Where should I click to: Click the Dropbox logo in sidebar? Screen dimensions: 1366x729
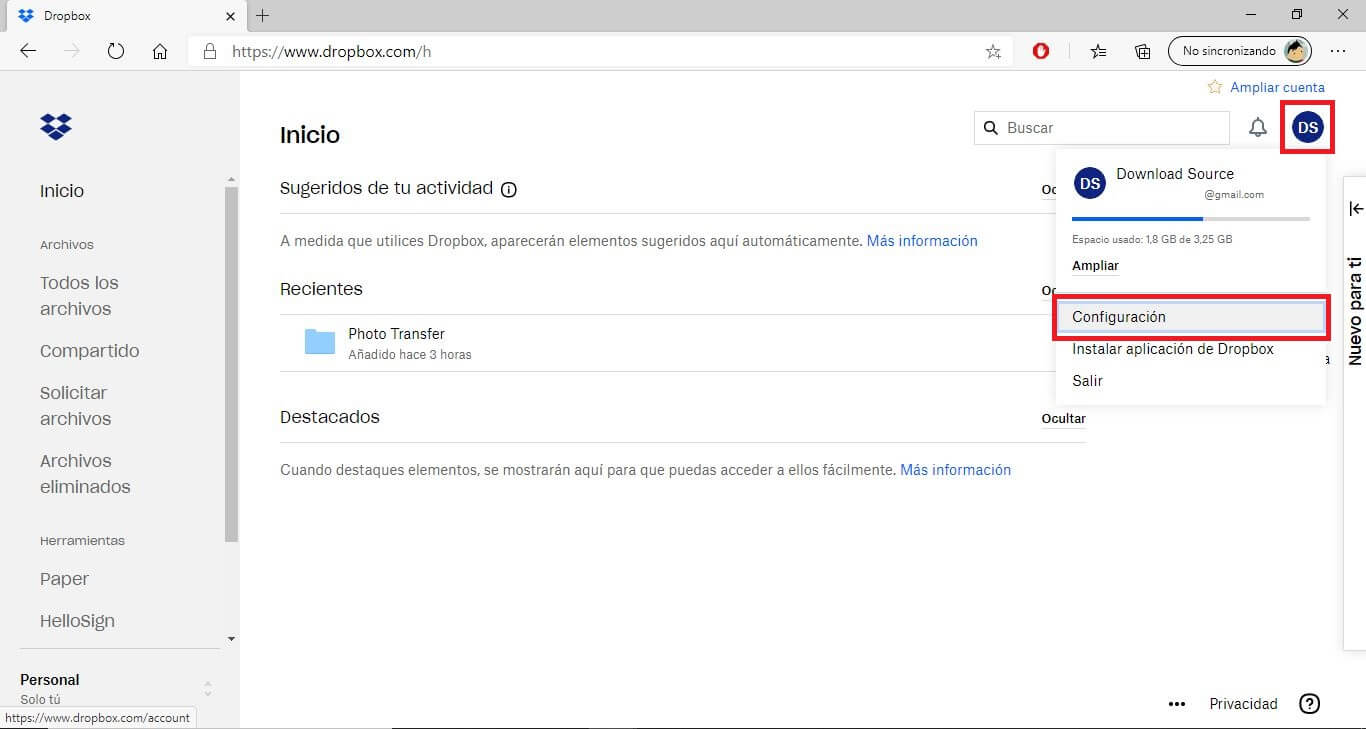tap(56, 127)
